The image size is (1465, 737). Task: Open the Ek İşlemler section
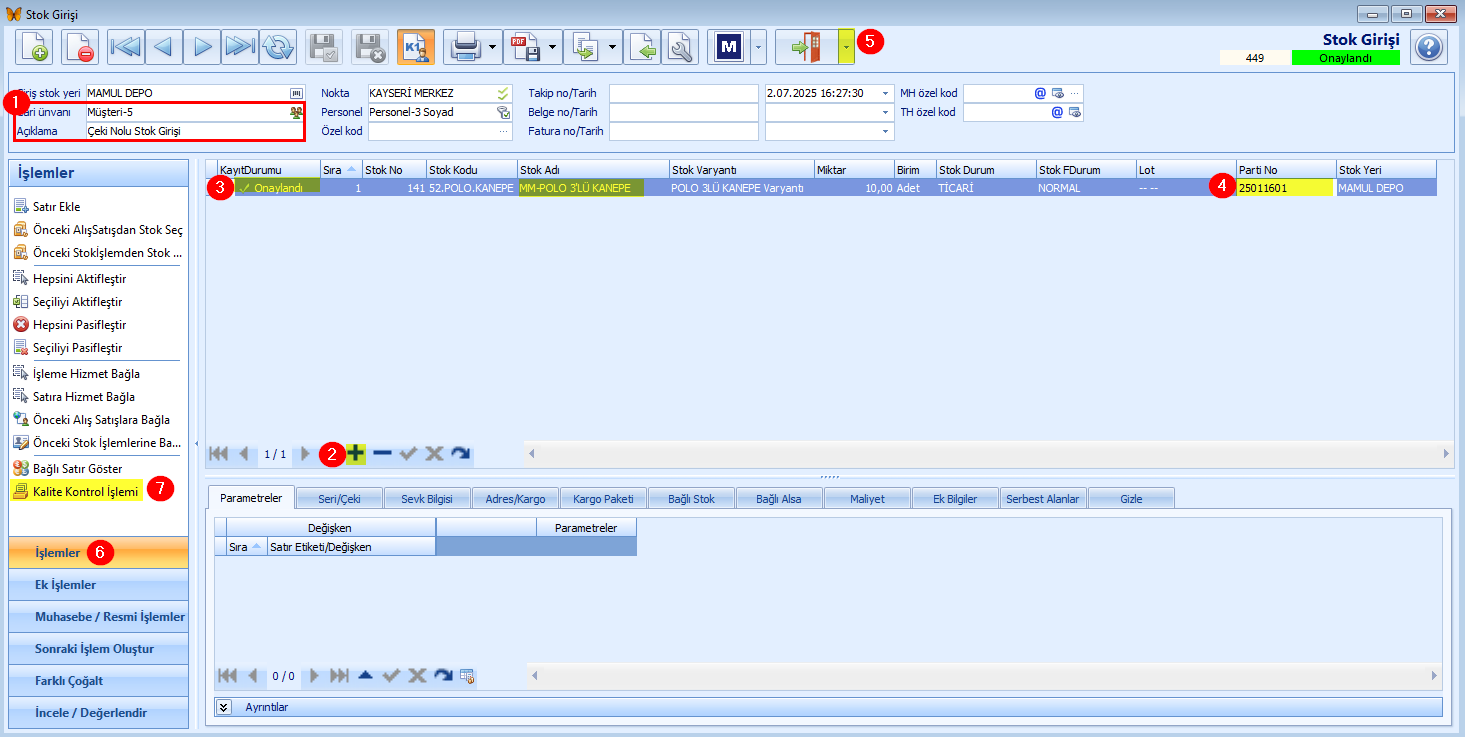point(98,585)
